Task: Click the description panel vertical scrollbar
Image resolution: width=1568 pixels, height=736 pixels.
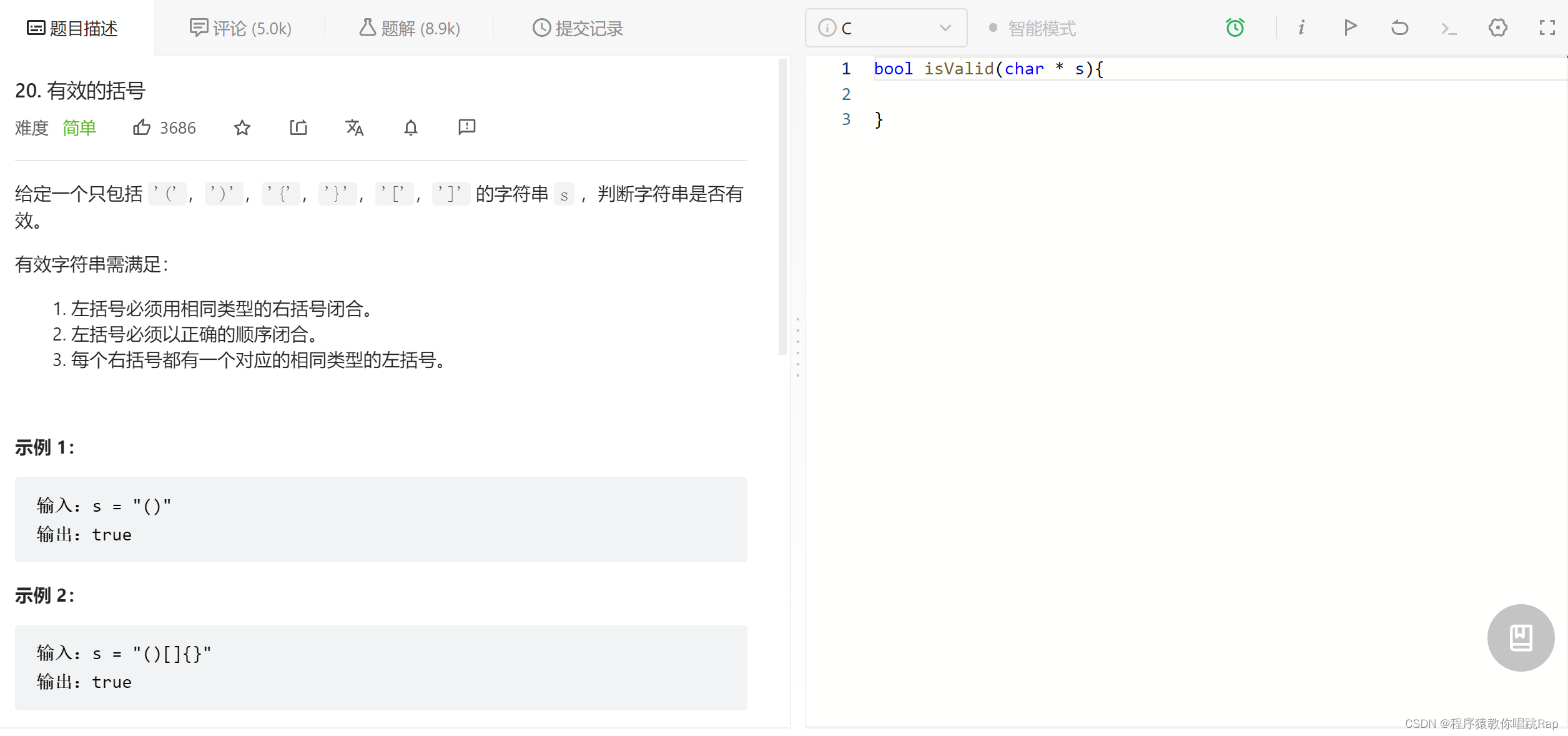Action: click(x=782, y=206)
